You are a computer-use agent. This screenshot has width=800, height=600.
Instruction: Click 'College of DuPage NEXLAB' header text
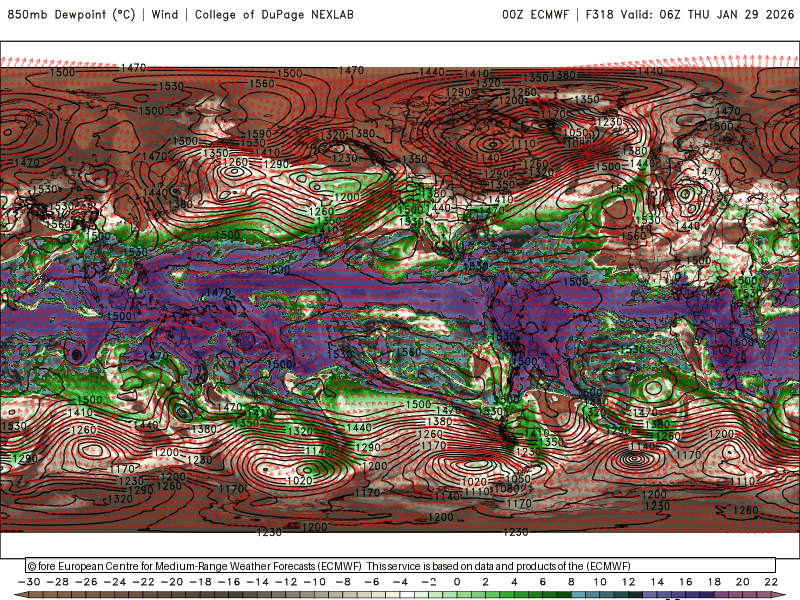click(x=274, y=14)
